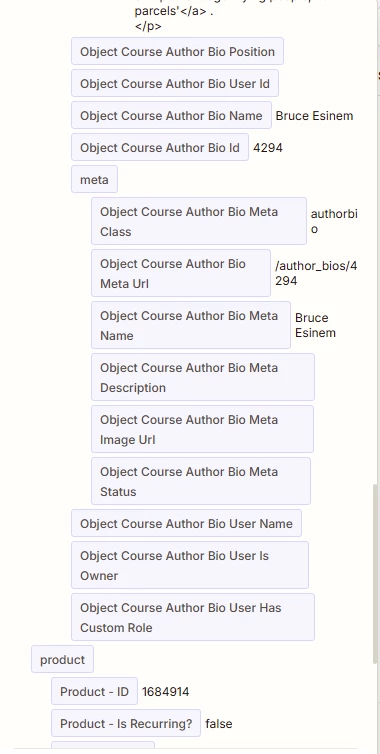The width and height of the screenshot is (380, 754).
Task: Choose Object Course Author Bio Name field
Action: (171, 115)
